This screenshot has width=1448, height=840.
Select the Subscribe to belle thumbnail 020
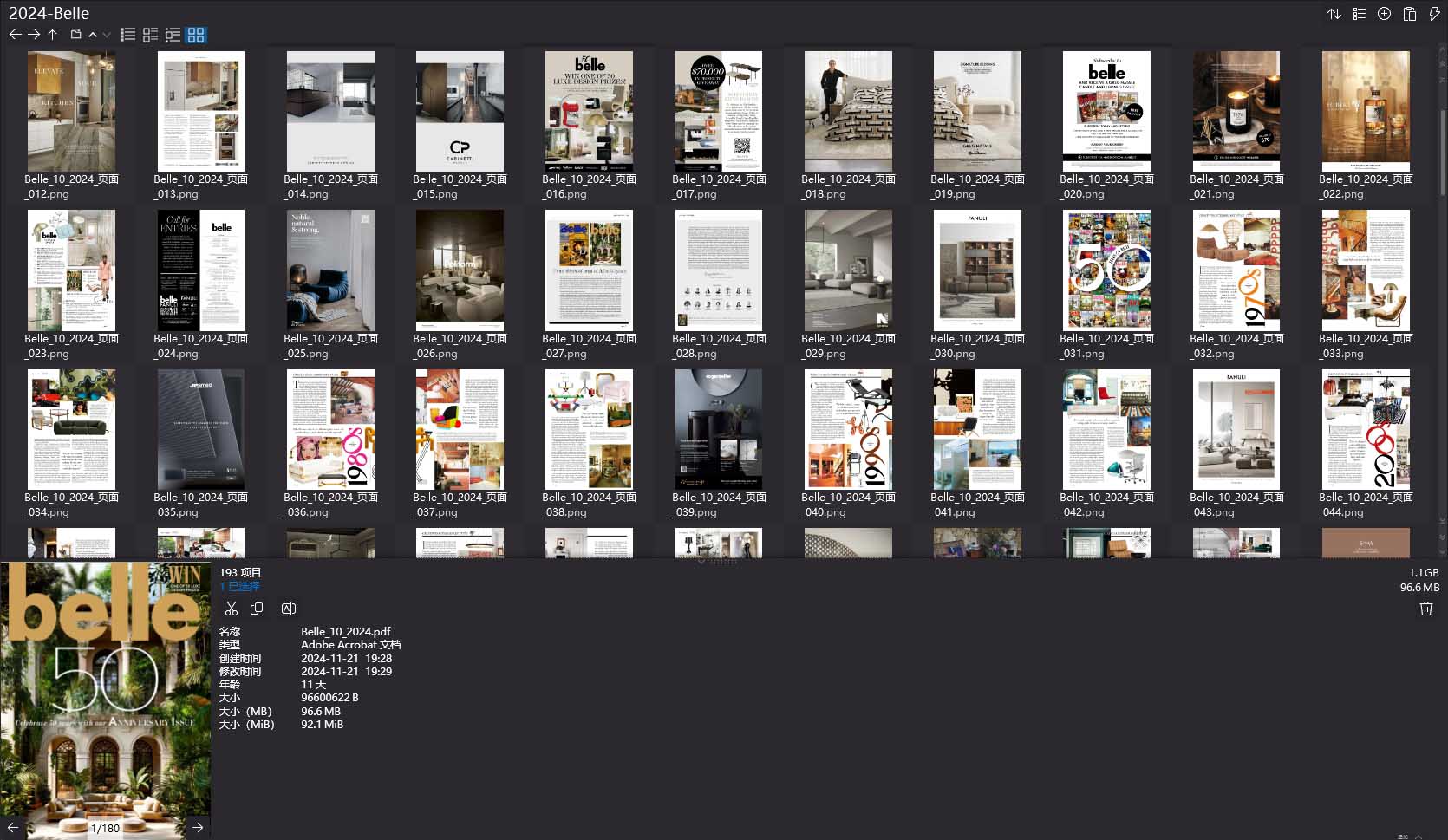[1106, 111]
